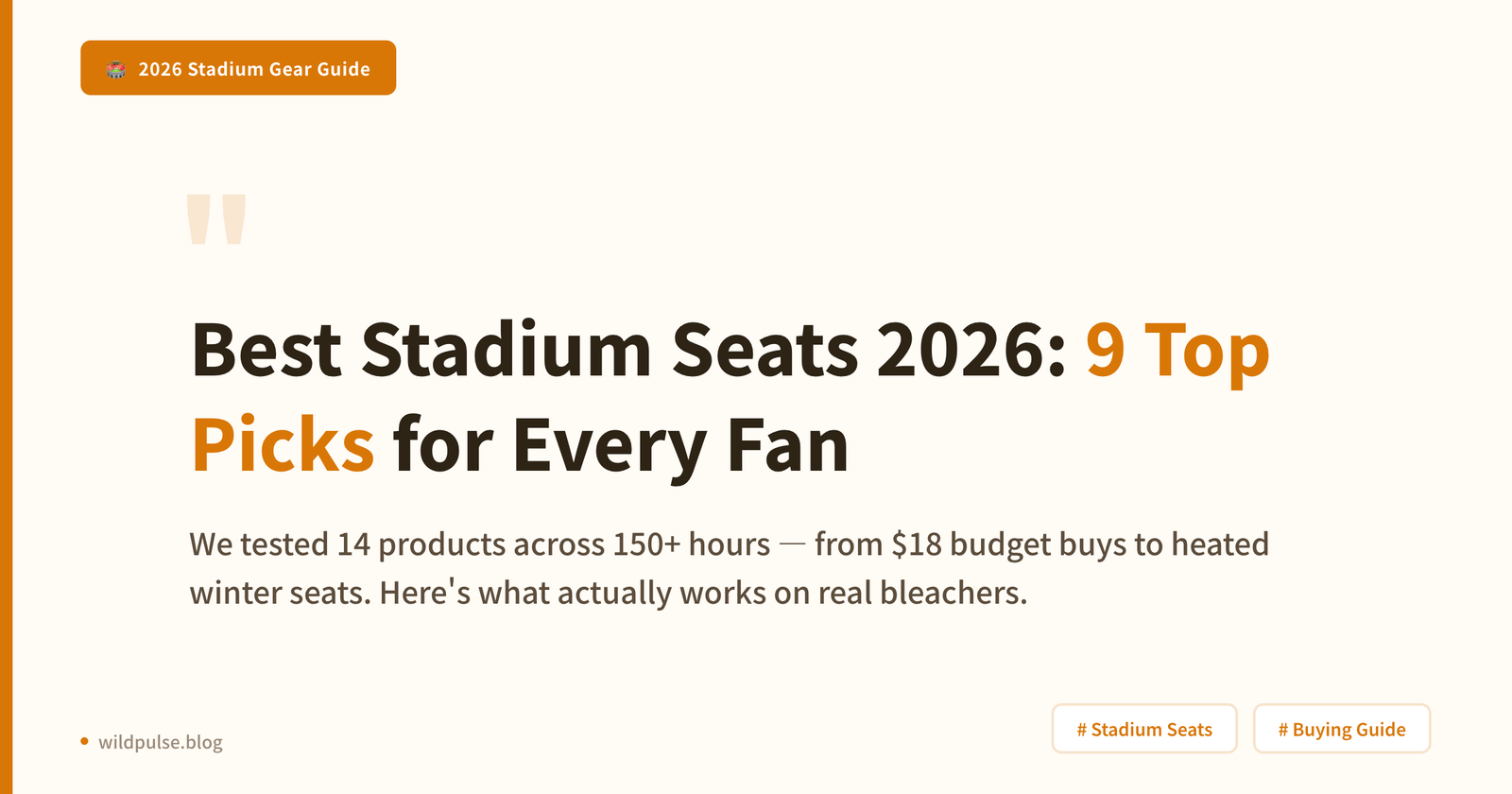
Task: Click the orange vertical accent bar
Action: point(6,397)
